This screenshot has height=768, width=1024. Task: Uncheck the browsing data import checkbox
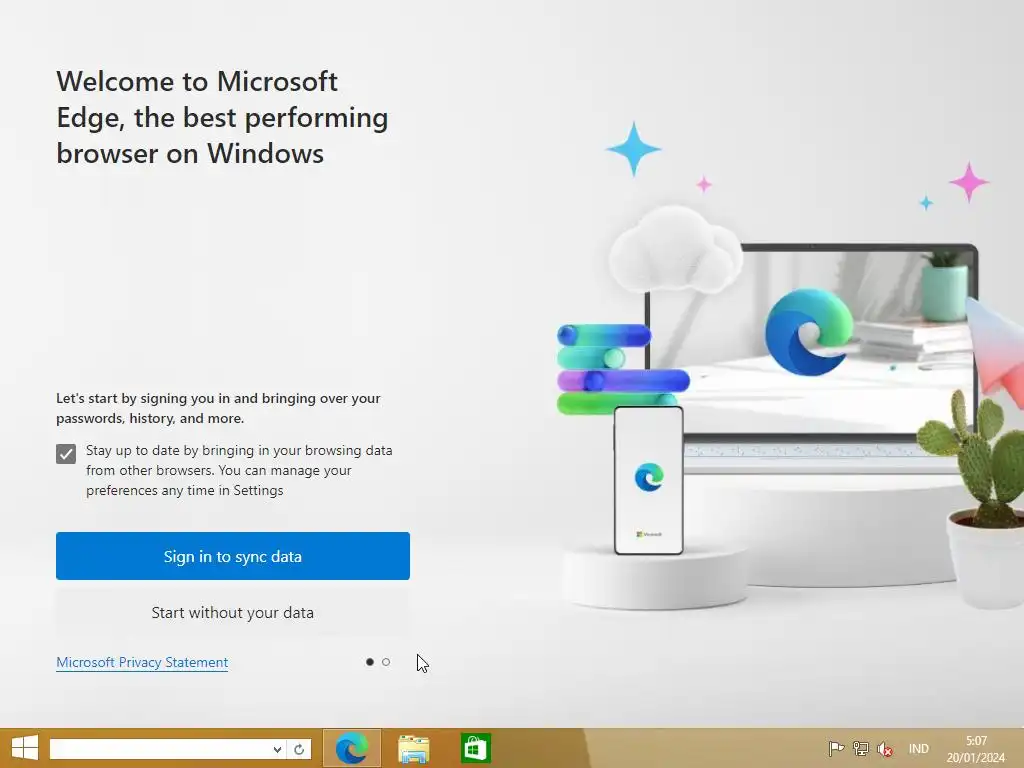[66, 454]
